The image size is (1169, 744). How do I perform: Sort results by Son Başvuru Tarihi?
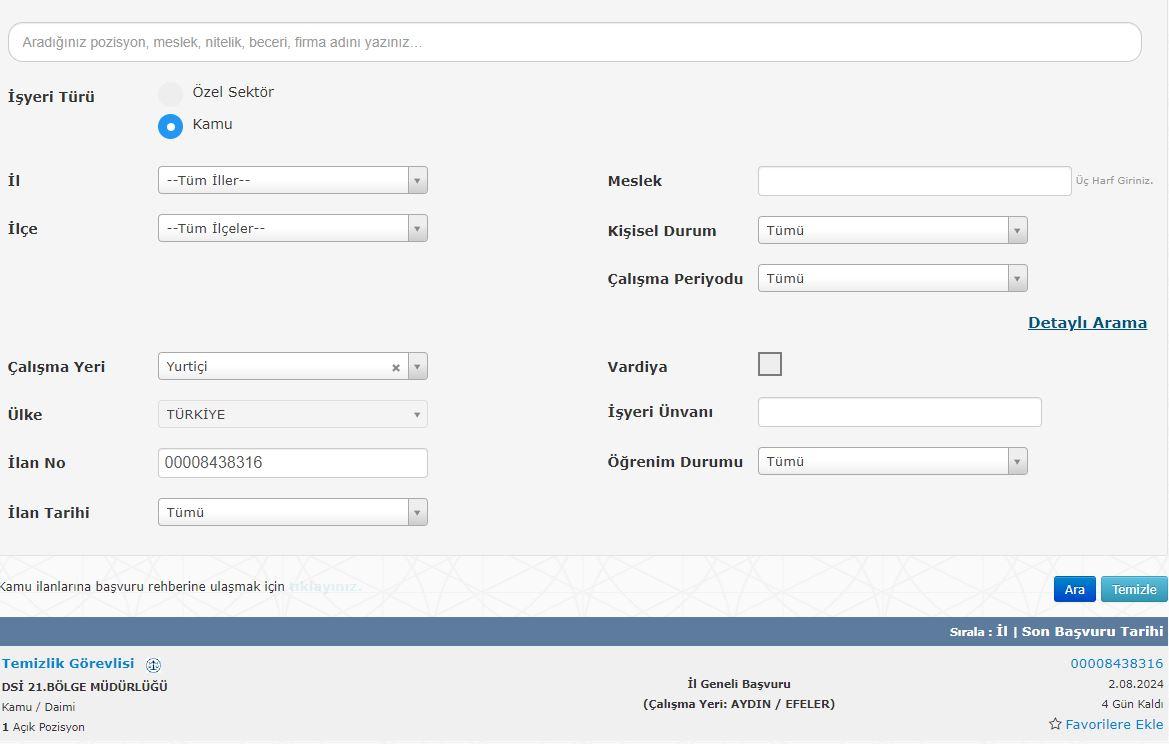click(x=1092, y=631)
